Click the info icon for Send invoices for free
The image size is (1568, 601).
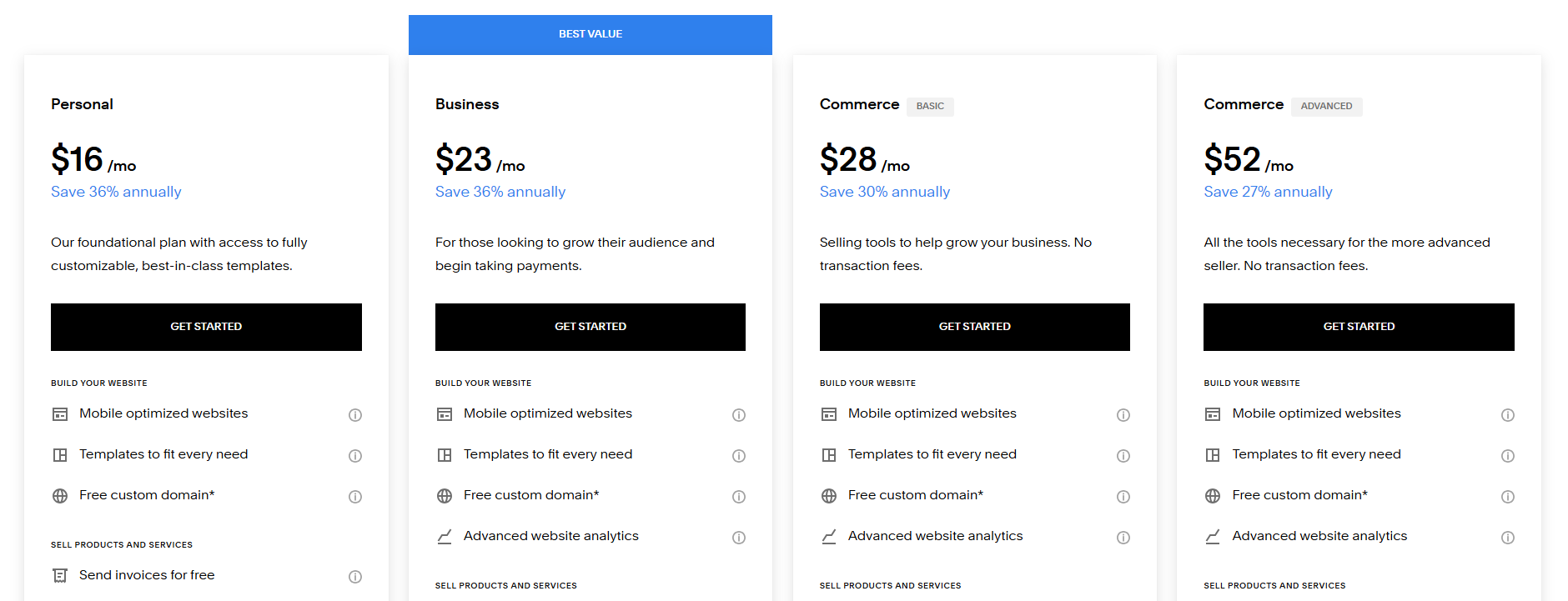[355, 576]
